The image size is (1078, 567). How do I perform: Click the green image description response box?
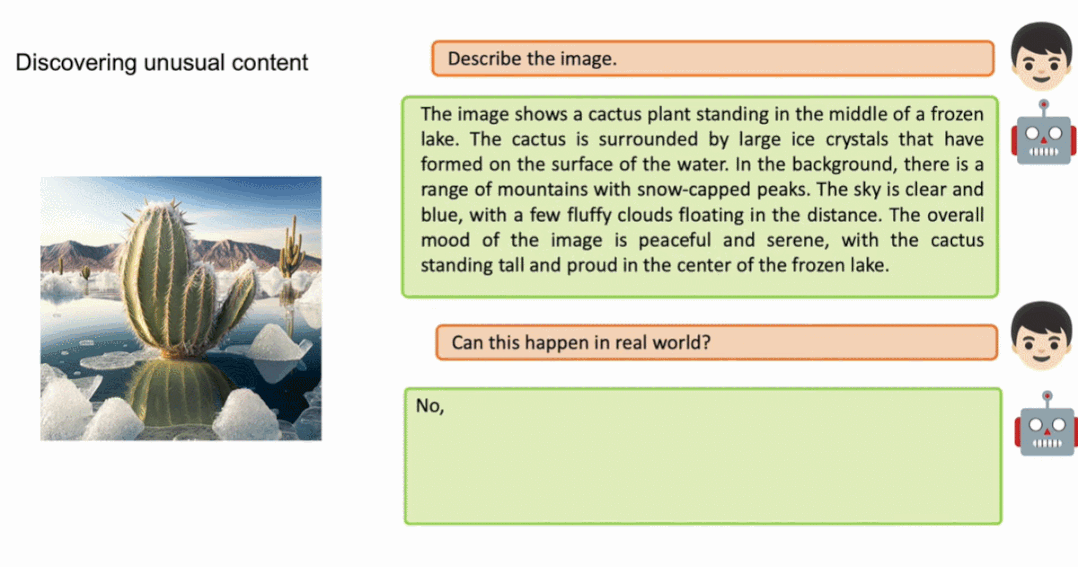tap(700, 197)
